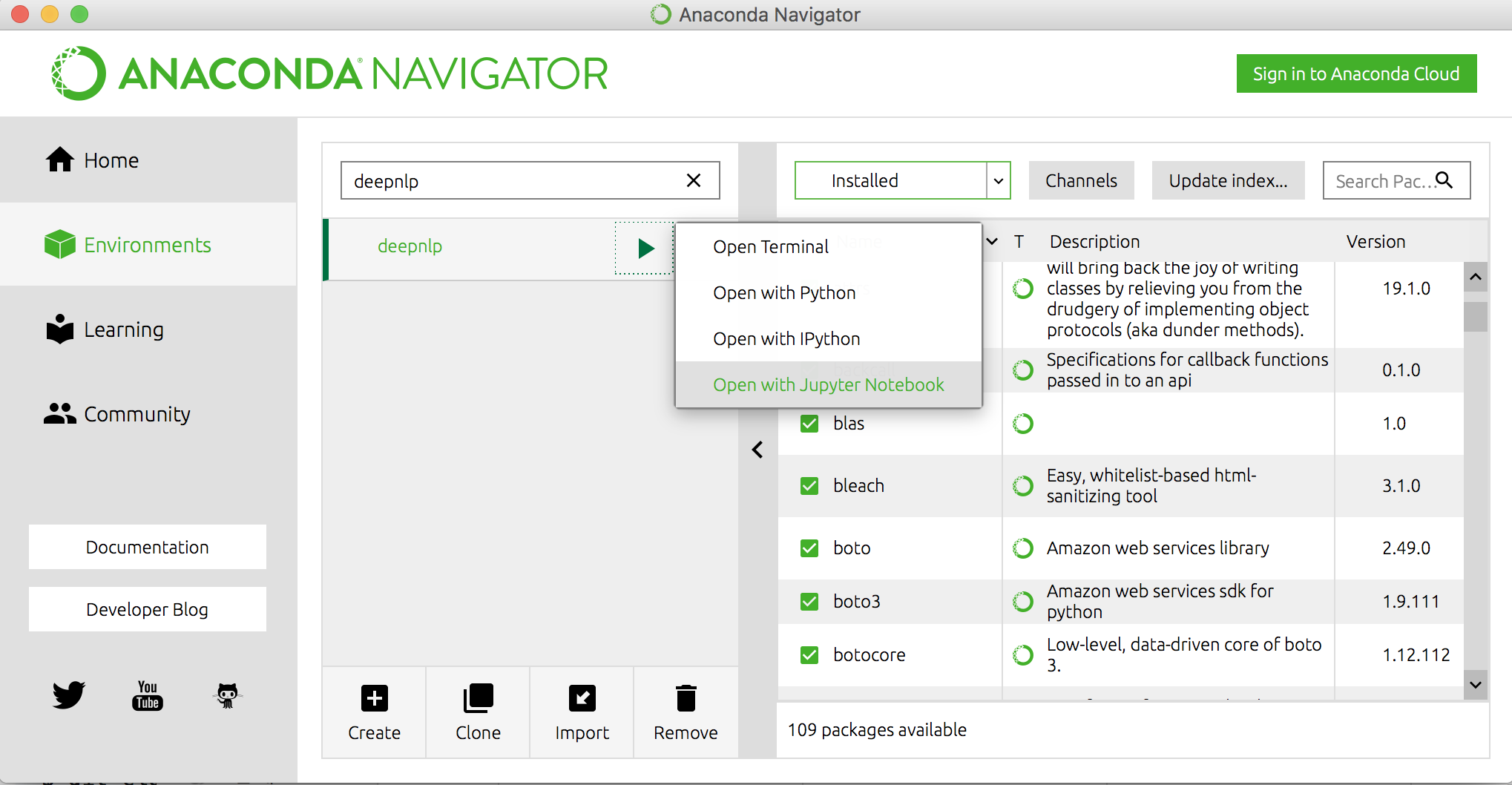
Task: Click the package list scrollbar thumb
Action: (1476, 317)
